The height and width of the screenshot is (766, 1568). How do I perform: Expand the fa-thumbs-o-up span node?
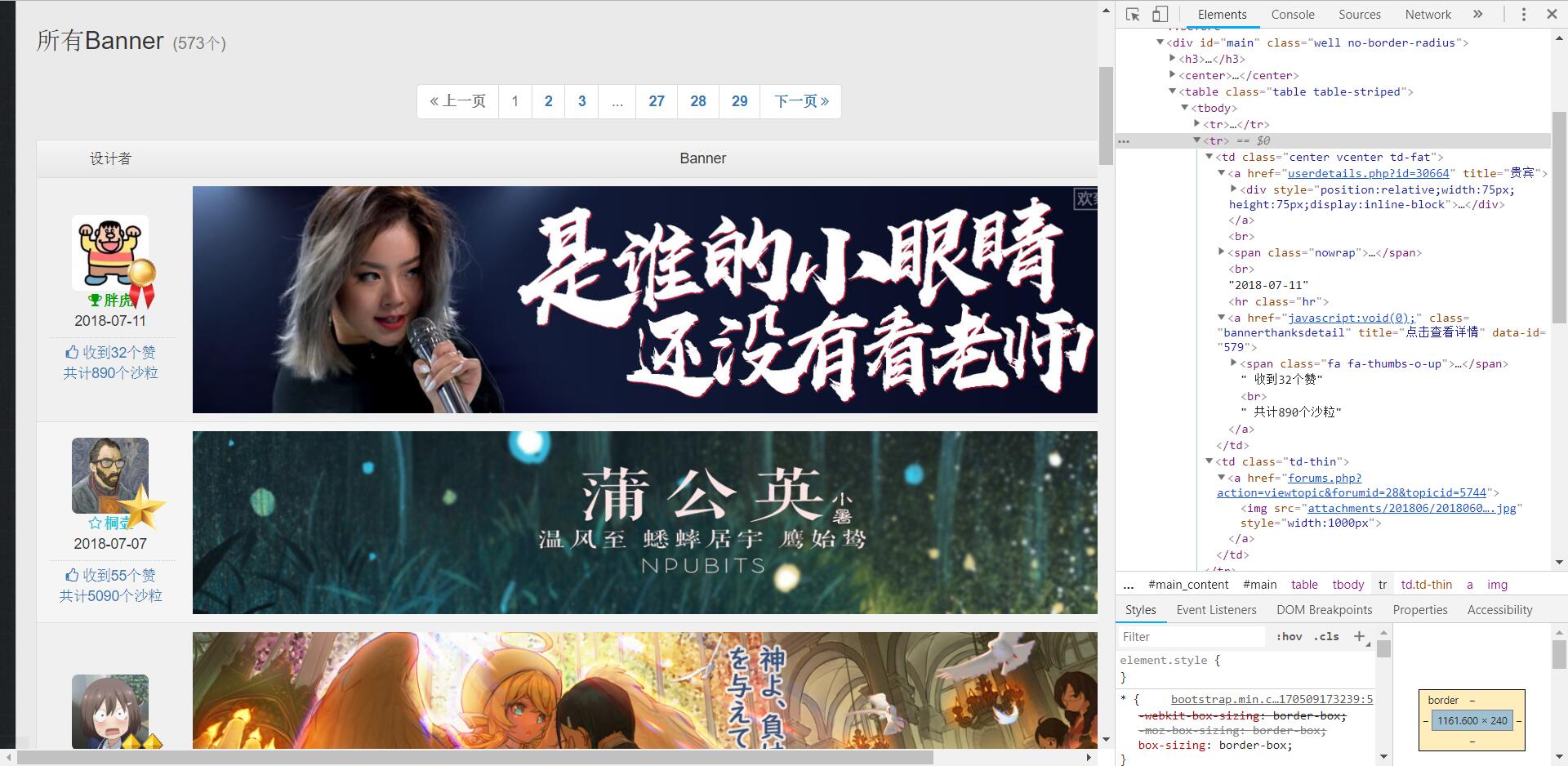[1233, 363]
